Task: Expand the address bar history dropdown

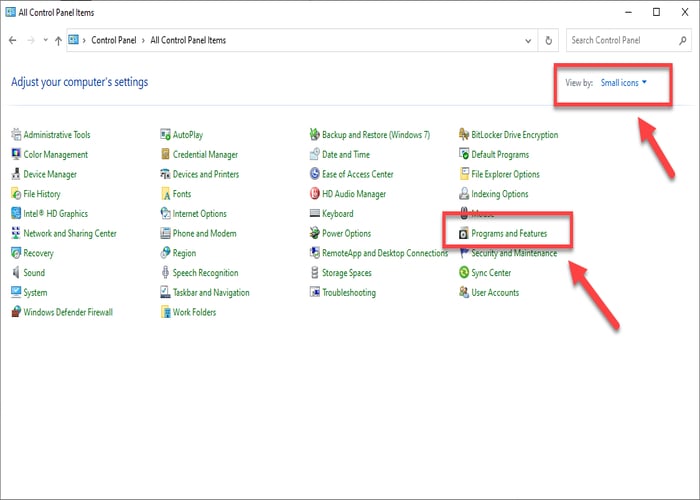Action: [x=528, y=41]
